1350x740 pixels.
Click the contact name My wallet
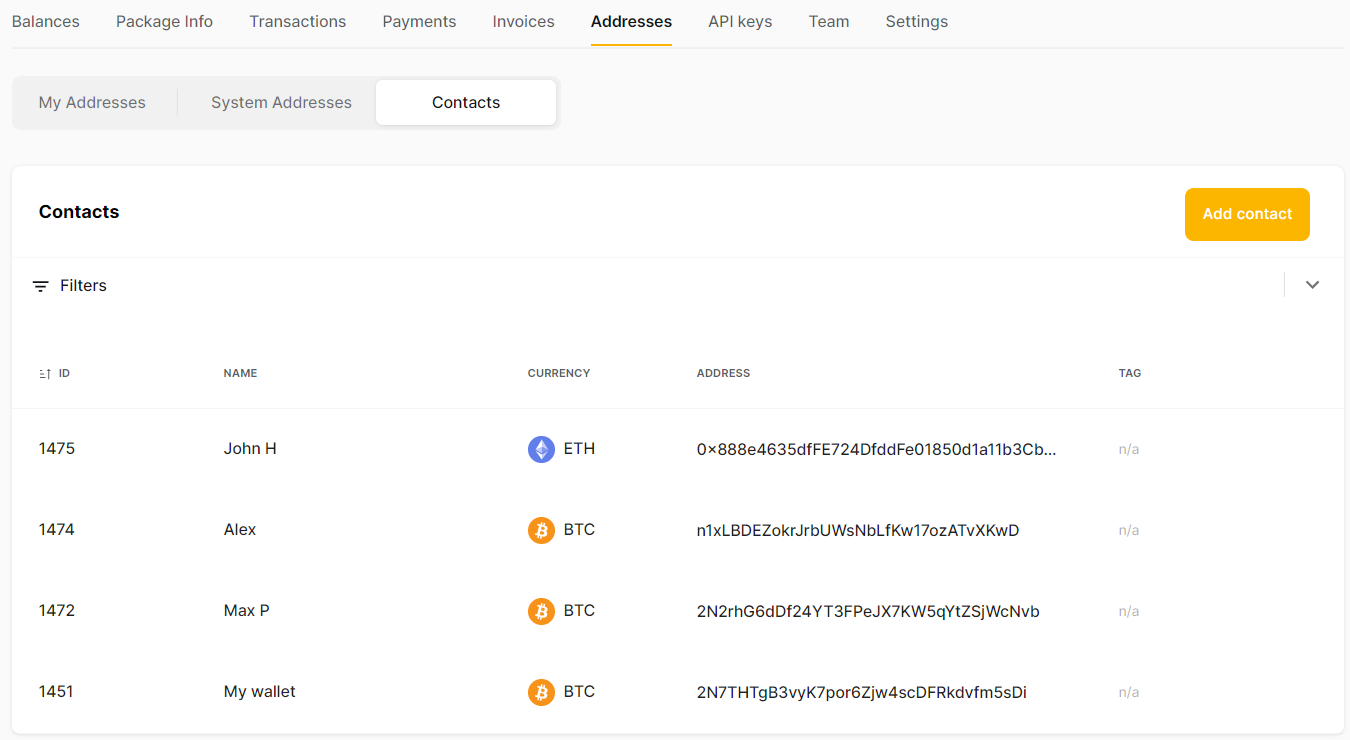coord(260,692)
